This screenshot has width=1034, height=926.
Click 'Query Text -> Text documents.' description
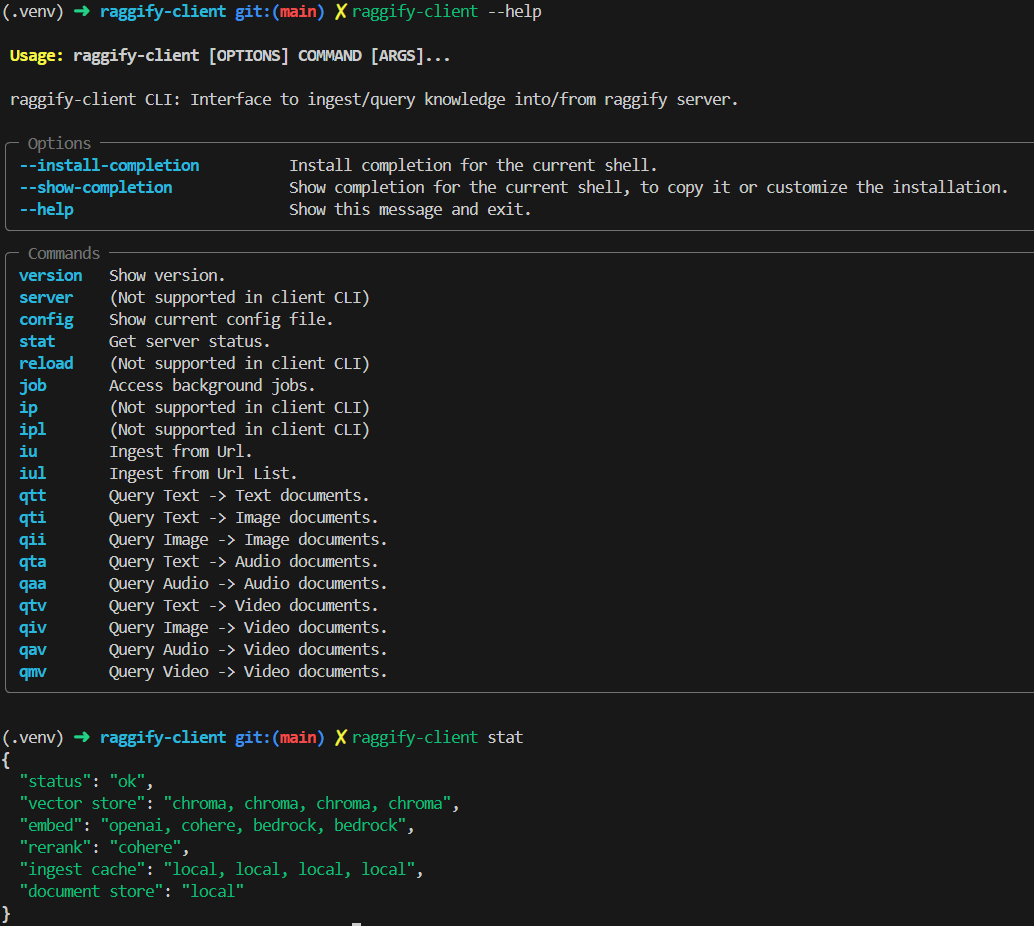tap(239, 496)
